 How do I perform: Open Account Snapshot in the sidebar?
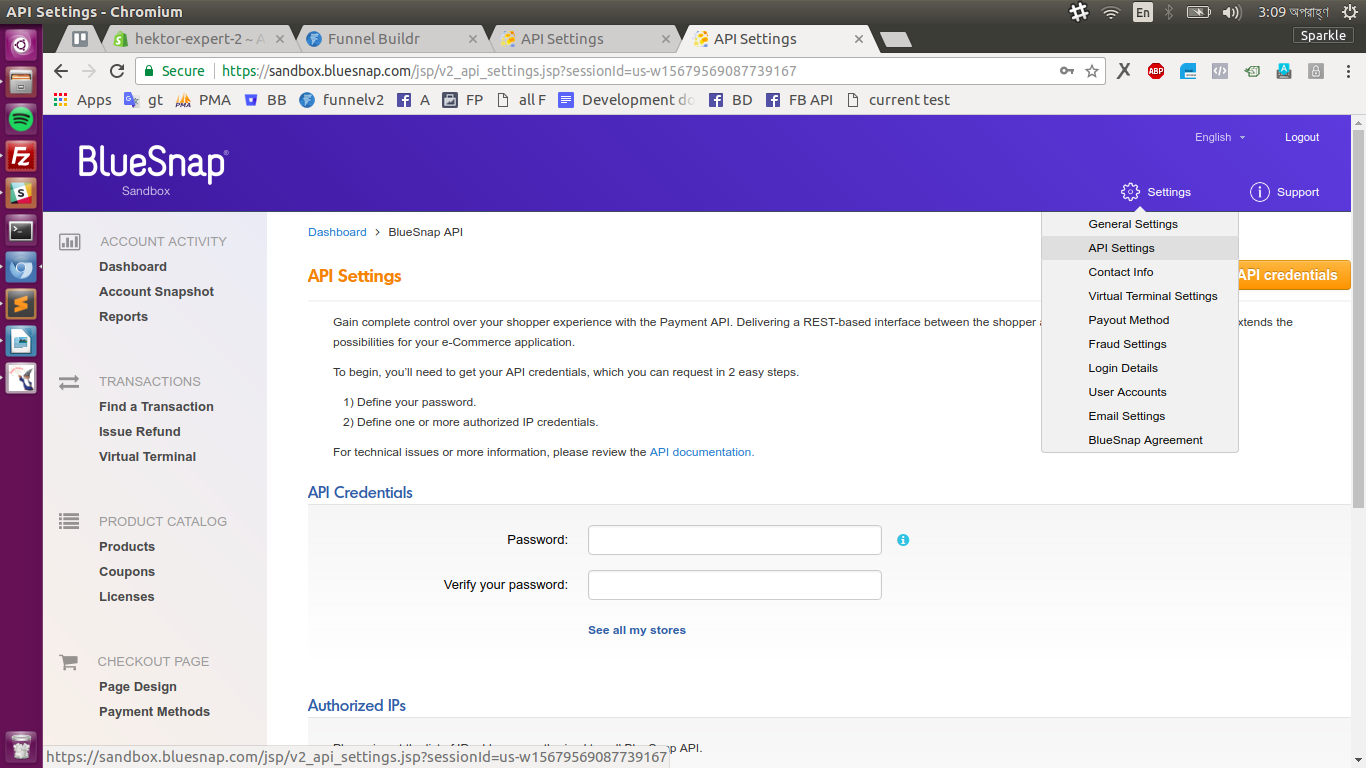[x=157, y=292]
